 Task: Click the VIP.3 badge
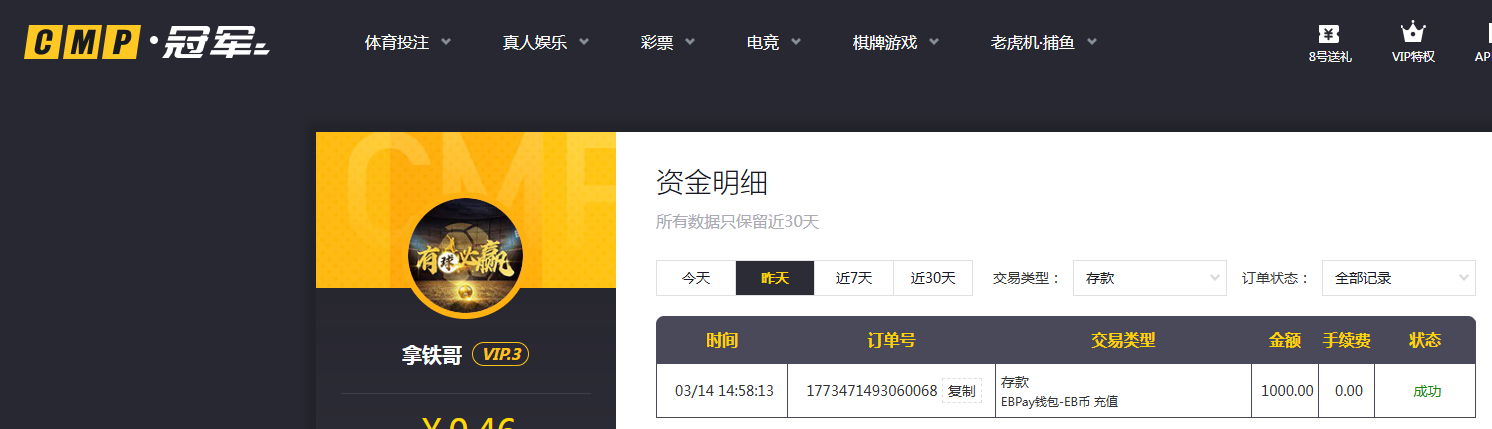[x=500, y=354]
